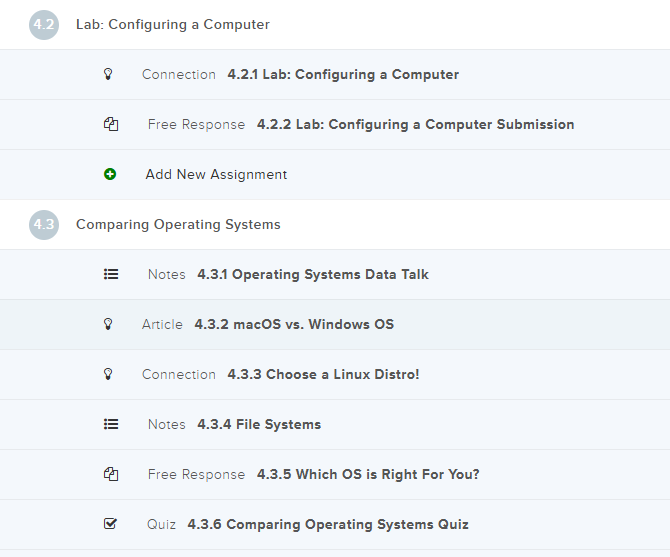
Task: Select Add New Assignment text
Action: [x=216, y=174]
